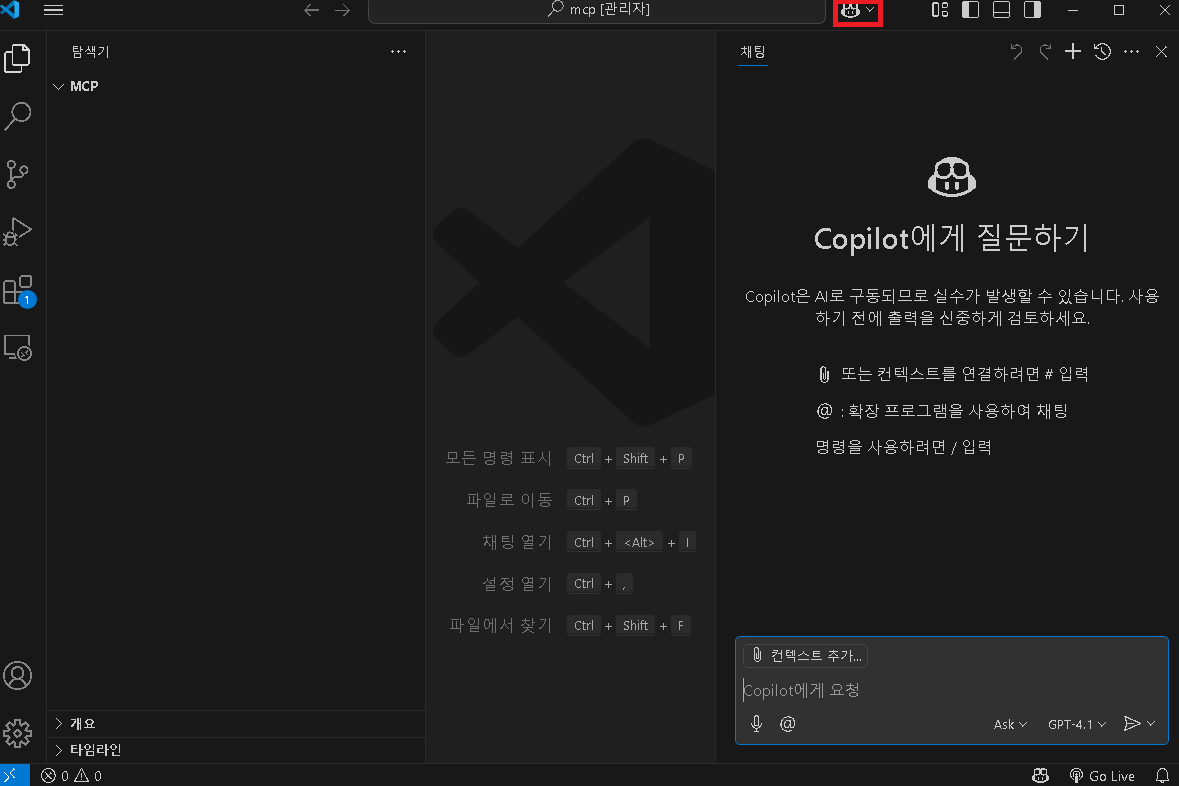Viewport: 1179px width, 786px height.
Task: Open the Copilot title bar dropdown arrow
Action: tap(871, 10)
